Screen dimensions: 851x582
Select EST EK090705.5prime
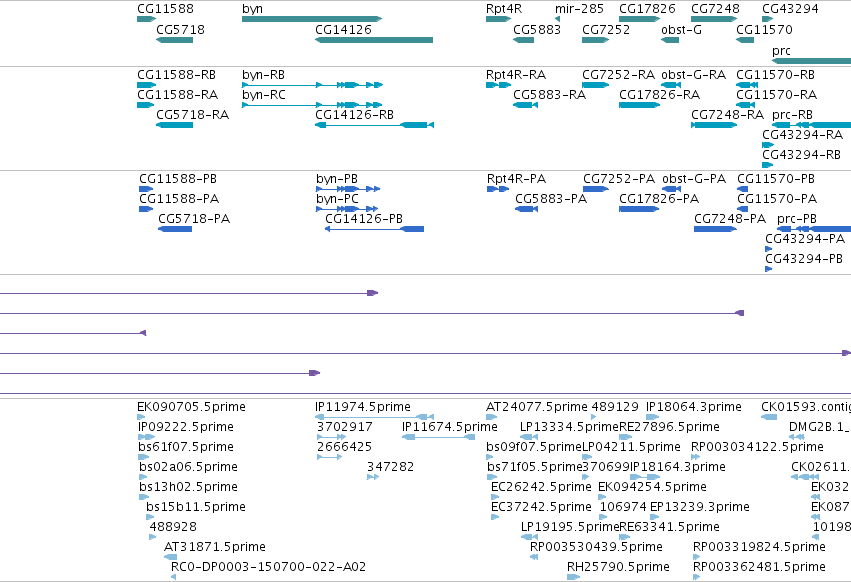(x=192, y=407)
